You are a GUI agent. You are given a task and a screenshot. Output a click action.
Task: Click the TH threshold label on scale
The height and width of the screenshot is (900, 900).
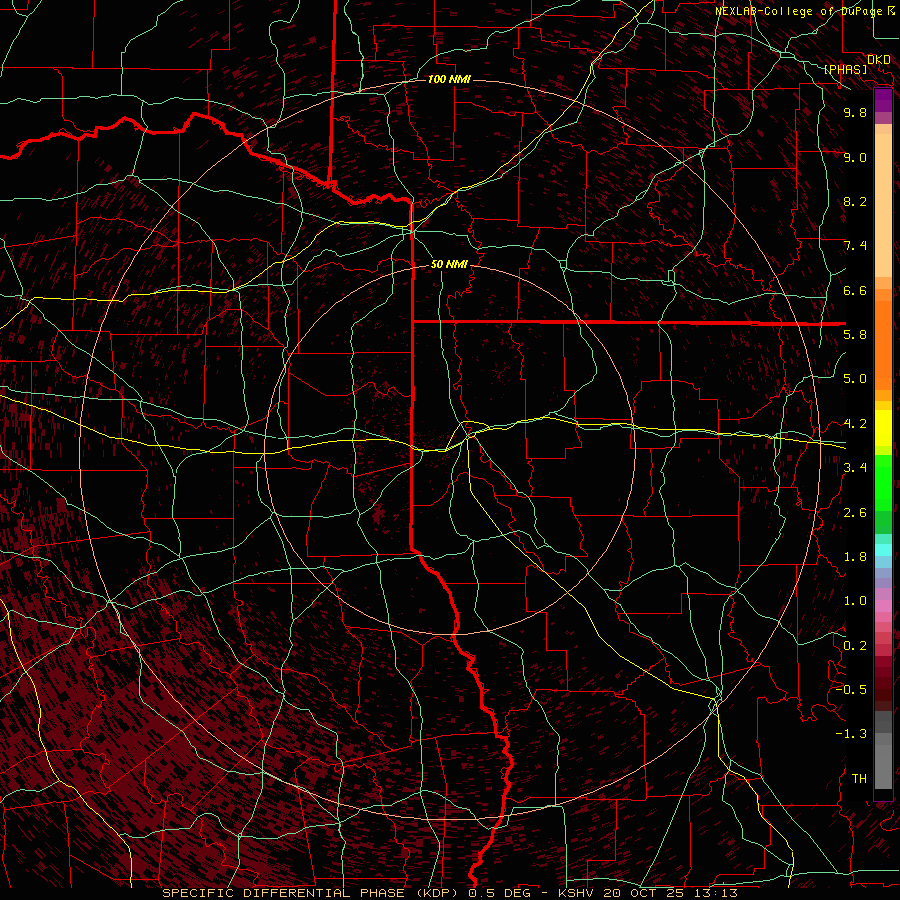click(x=859, y=779)
